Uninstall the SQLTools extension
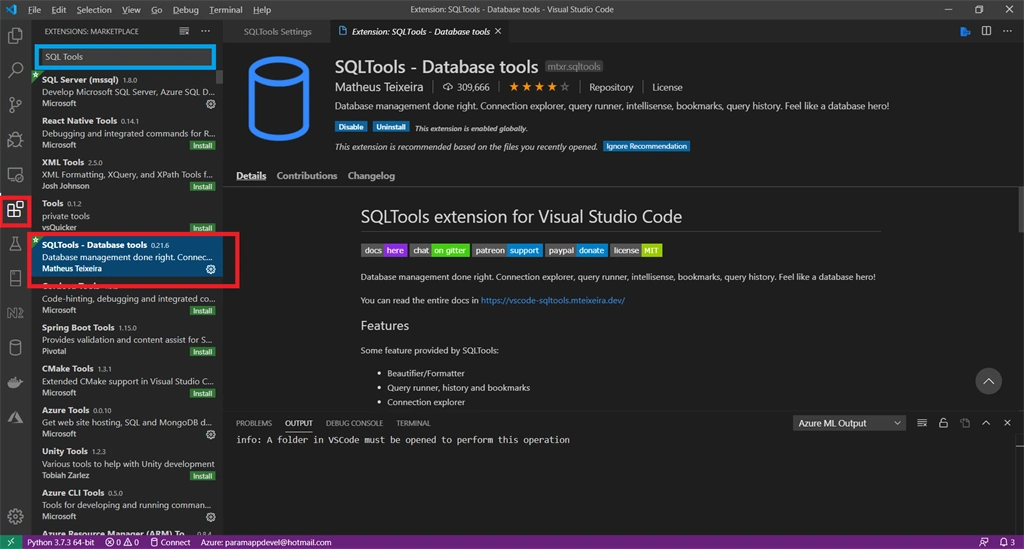This screenshot has height=549, width=1024. pos(391,127)
